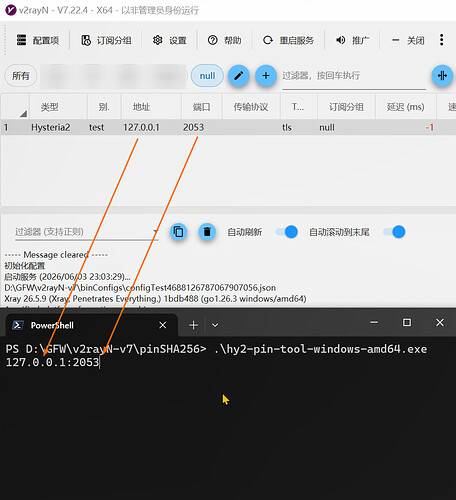Click the plus add group button

(x=266, y=76)
